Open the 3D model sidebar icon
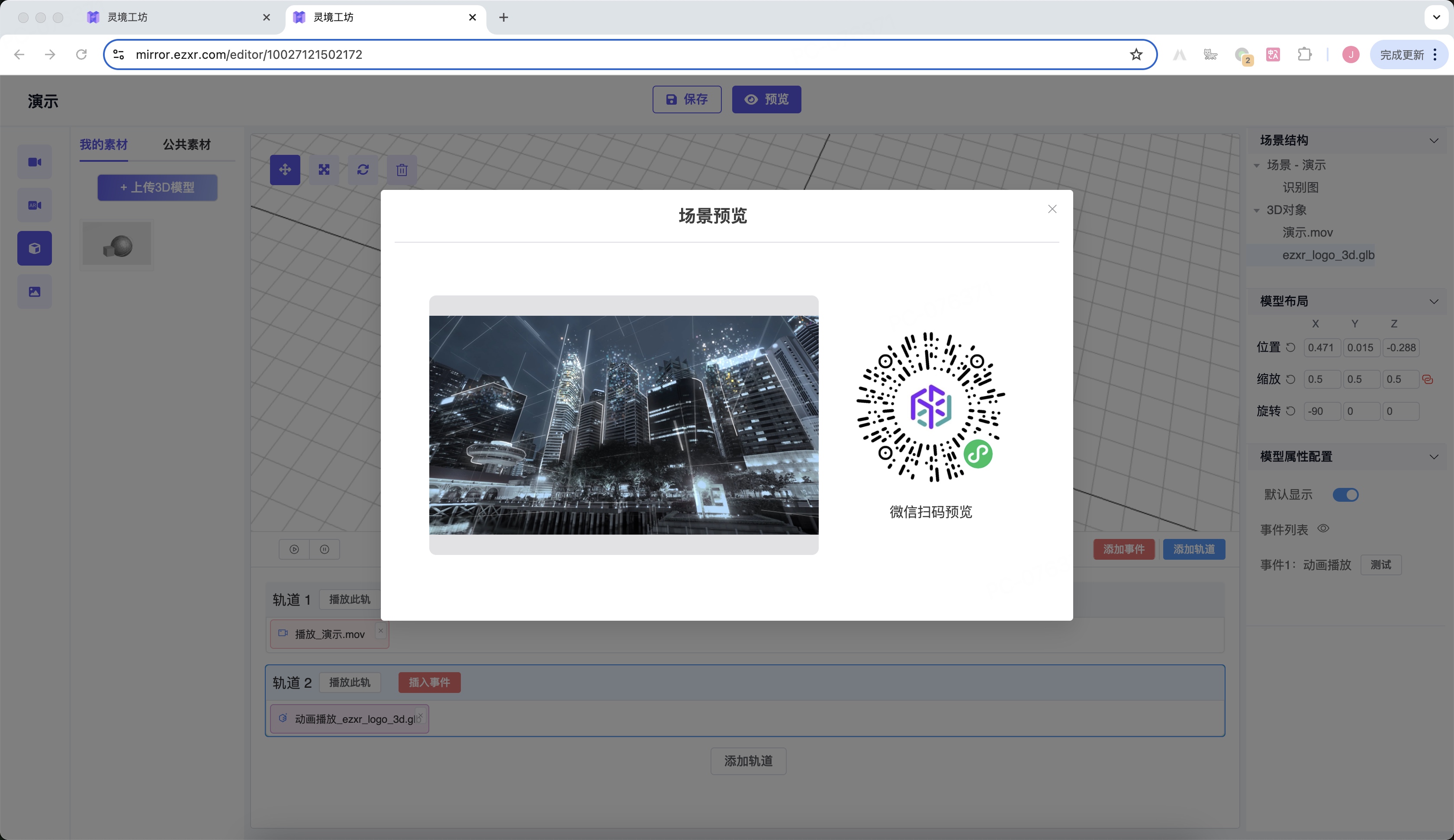The width and height of the screenshot is (1454, 840). [35, 249]
